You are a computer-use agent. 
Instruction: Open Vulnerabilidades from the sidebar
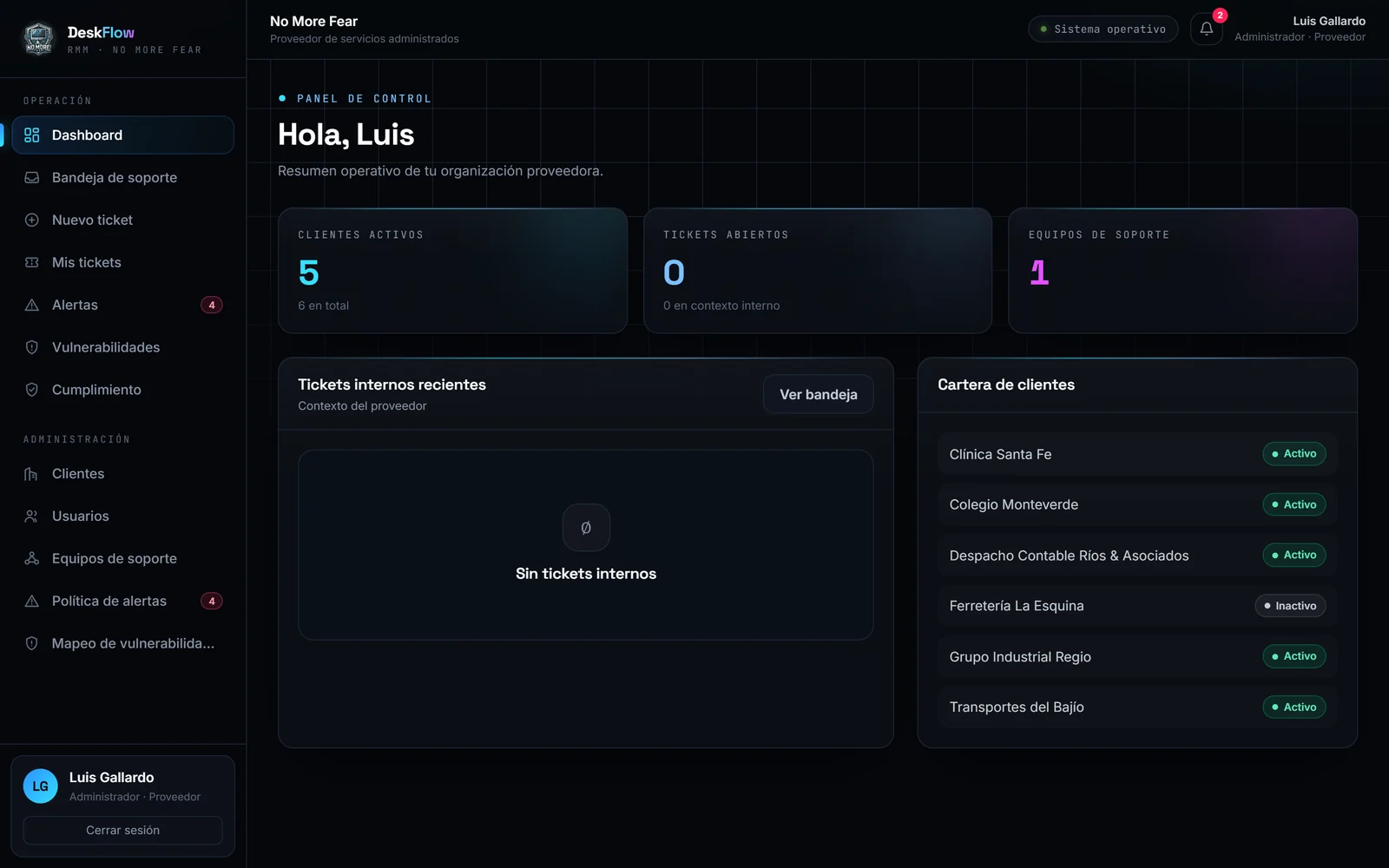point(123,347)
